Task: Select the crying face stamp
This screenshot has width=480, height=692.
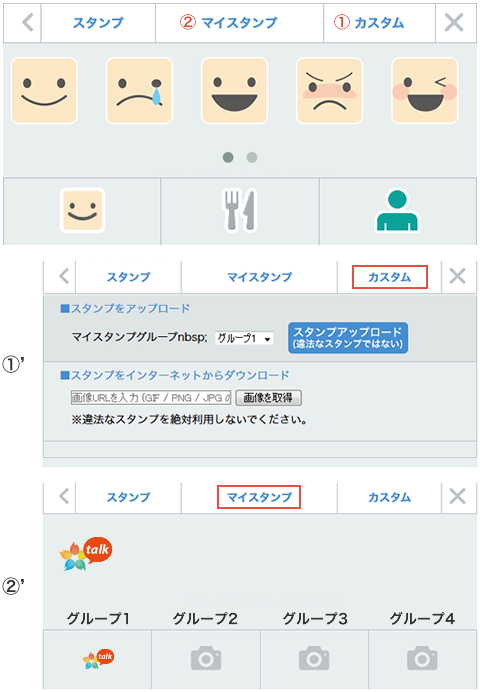Action: tap(139, 91)
